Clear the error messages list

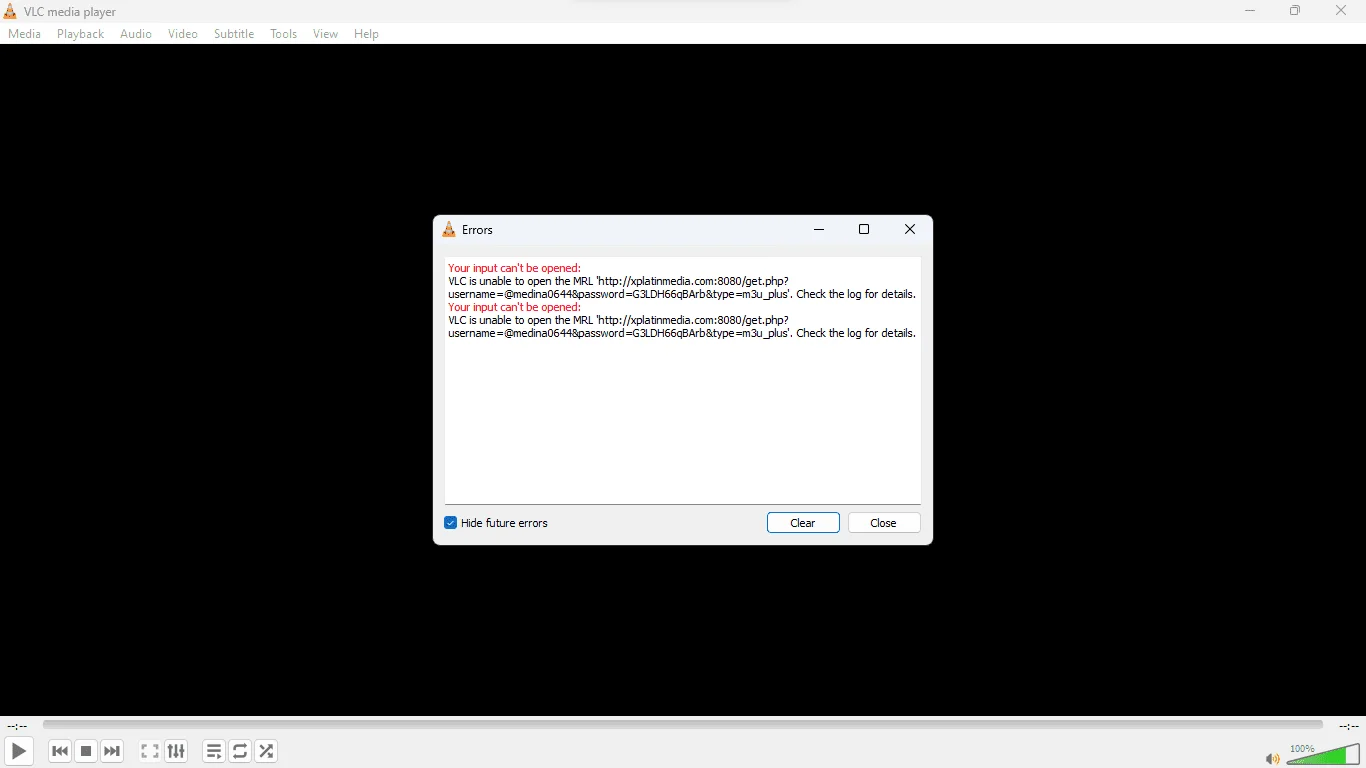click(803, 523)
